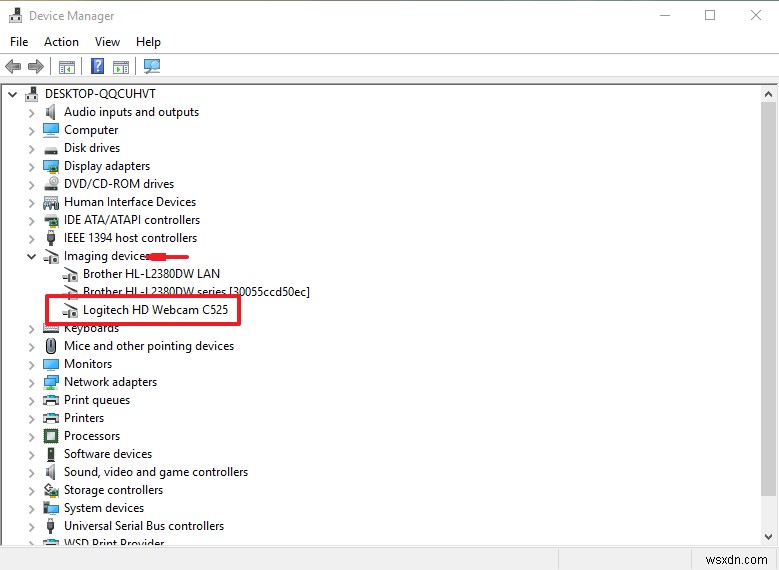The height and width of the screenshot is (570, 779).
Task: Click the Processors chip icon
Action: click(51, 436)
